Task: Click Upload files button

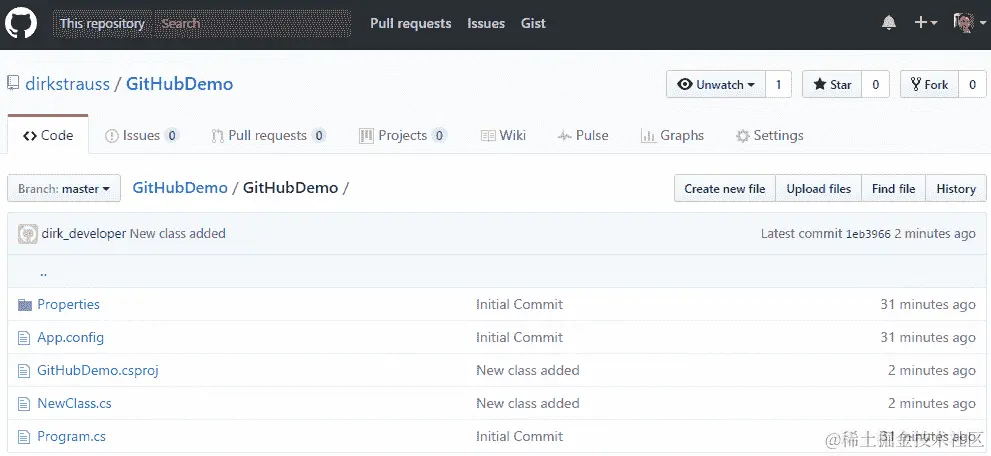Action: 818,188
